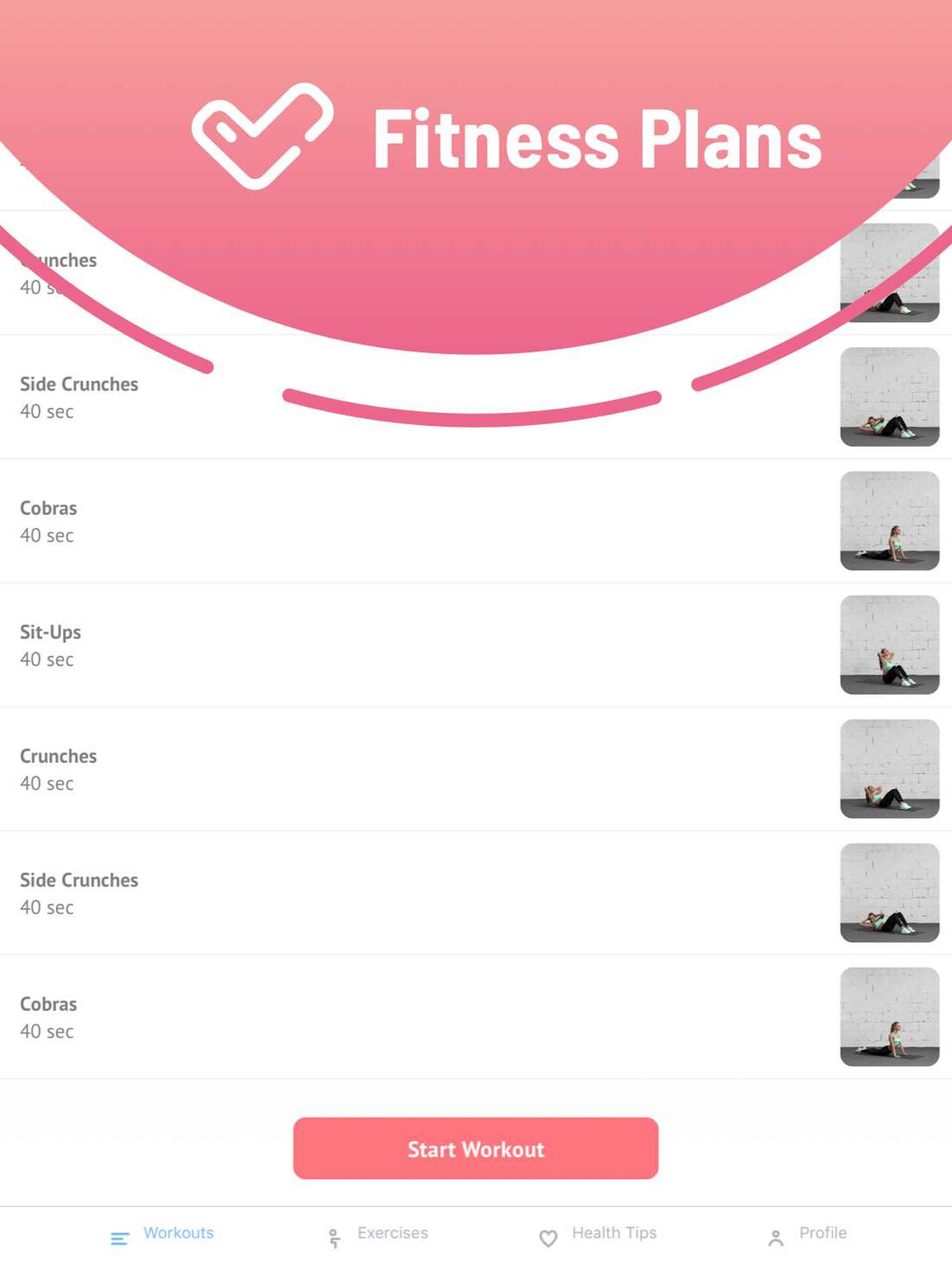This screenshot has height=1270, width=952.
Task: Select the Crunches exercise row below Sit-Ups
Action: point(476,769)
